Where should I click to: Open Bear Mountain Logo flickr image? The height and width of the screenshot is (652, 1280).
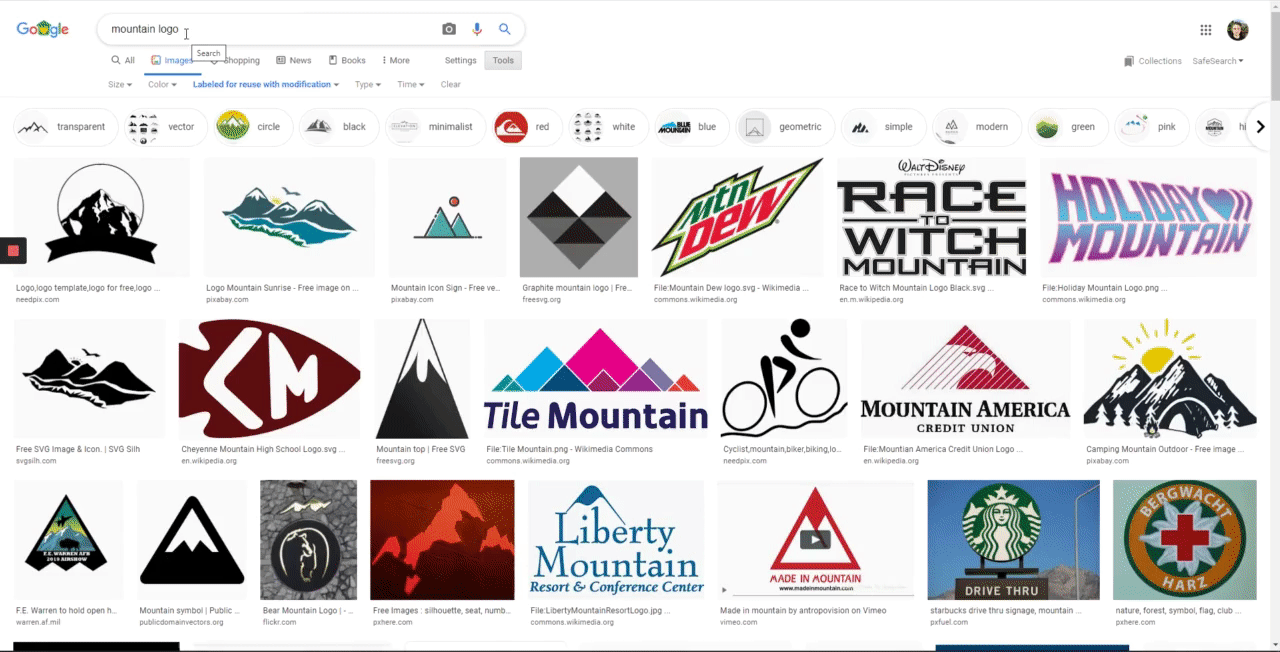[308, 540]
